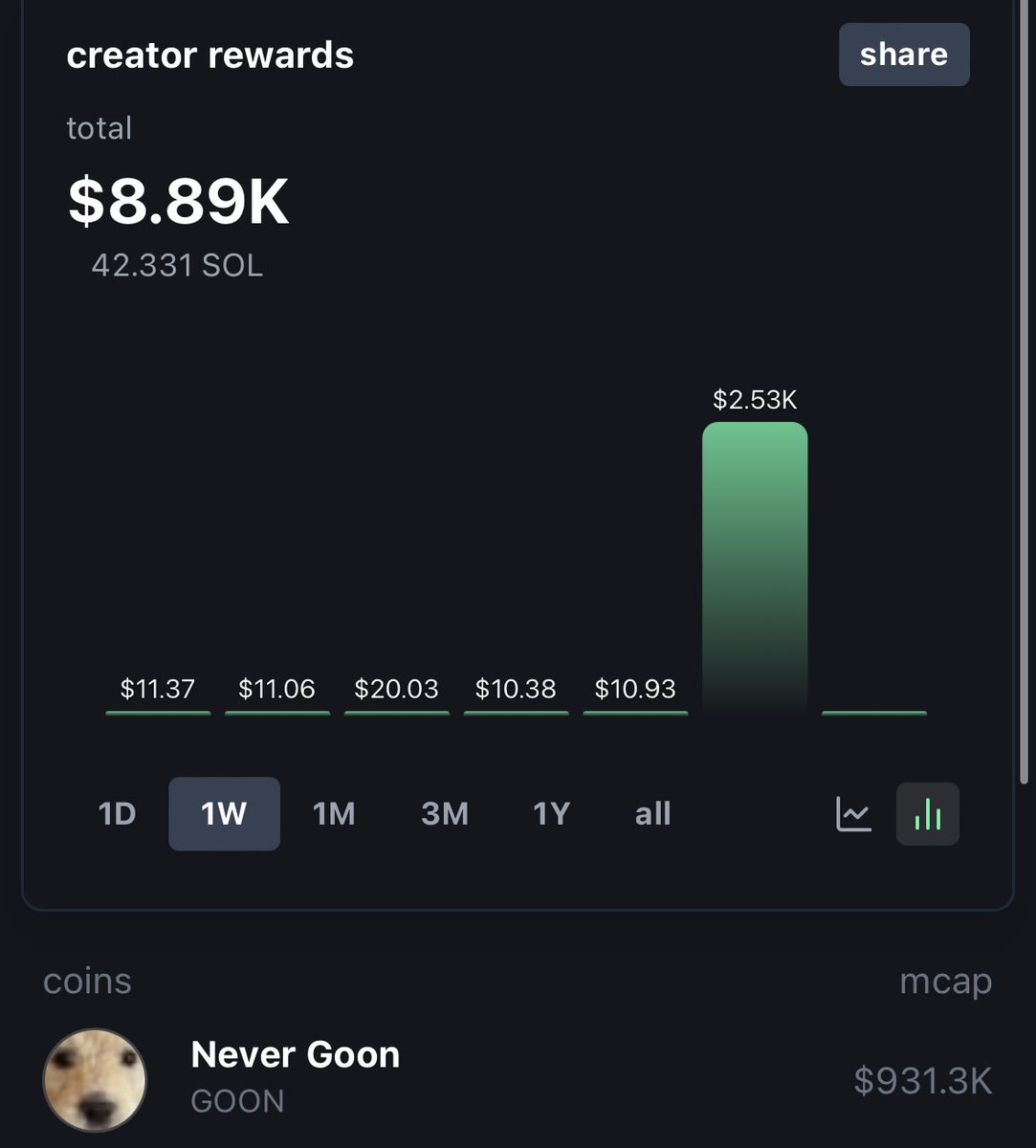
Task: Tap the $931.3K market cap value
Action: [x=923, y=1081]
